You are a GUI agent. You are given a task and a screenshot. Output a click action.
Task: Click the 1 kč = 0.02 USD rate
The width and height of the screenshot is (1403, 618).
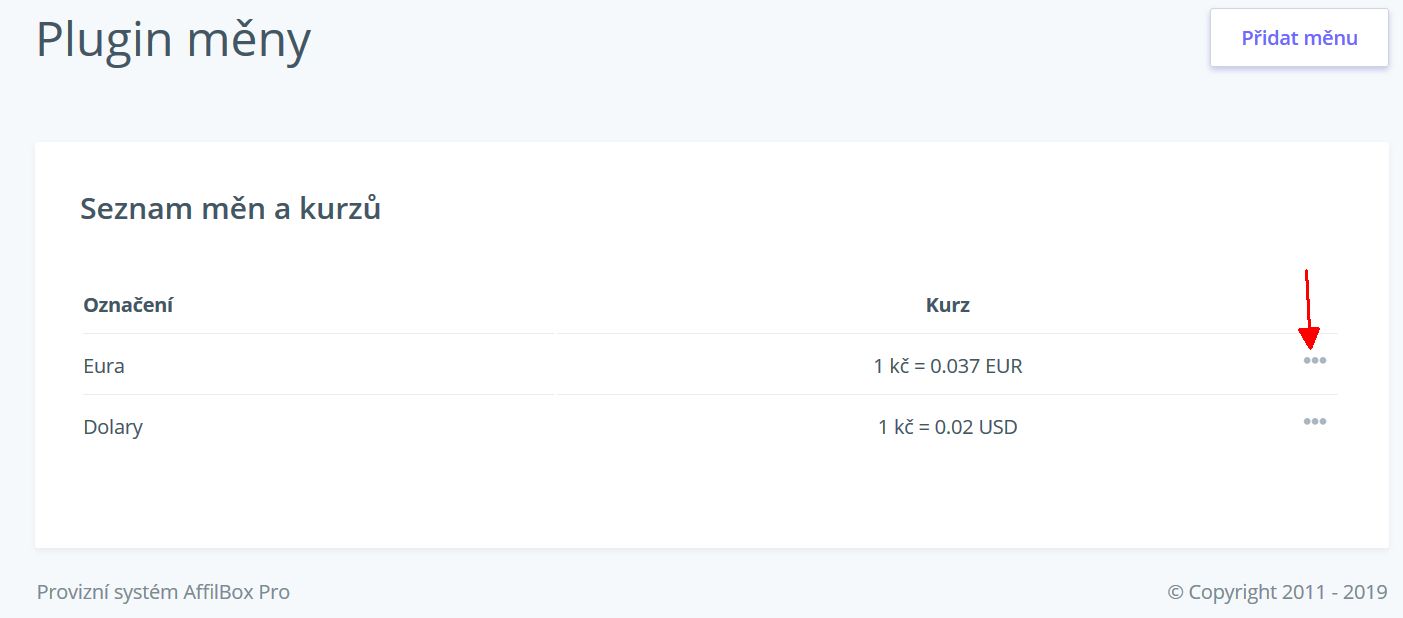(948, 427)
